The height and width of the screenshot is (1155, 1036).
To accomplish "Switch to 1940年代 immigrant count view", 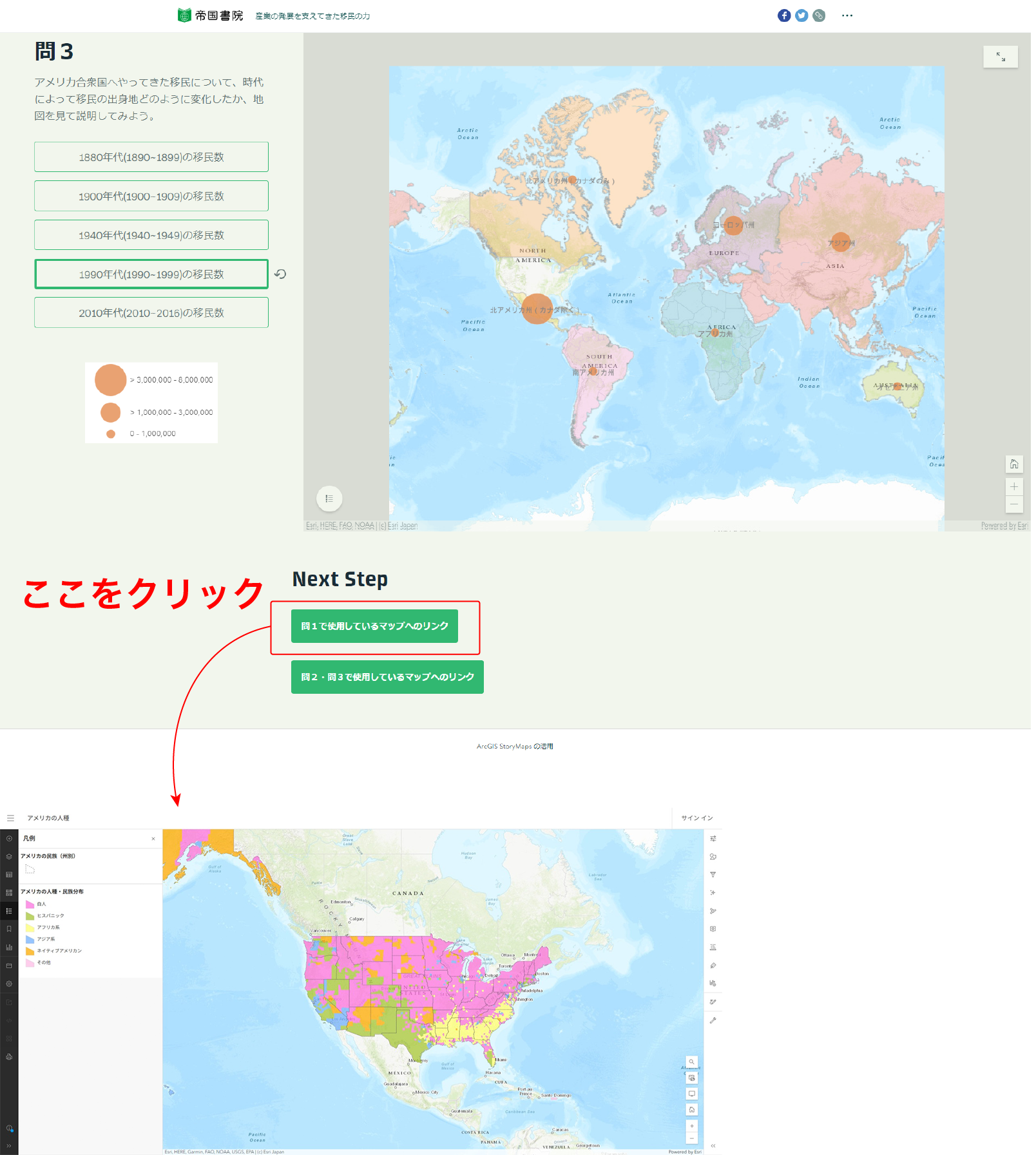I will [151, 235].
